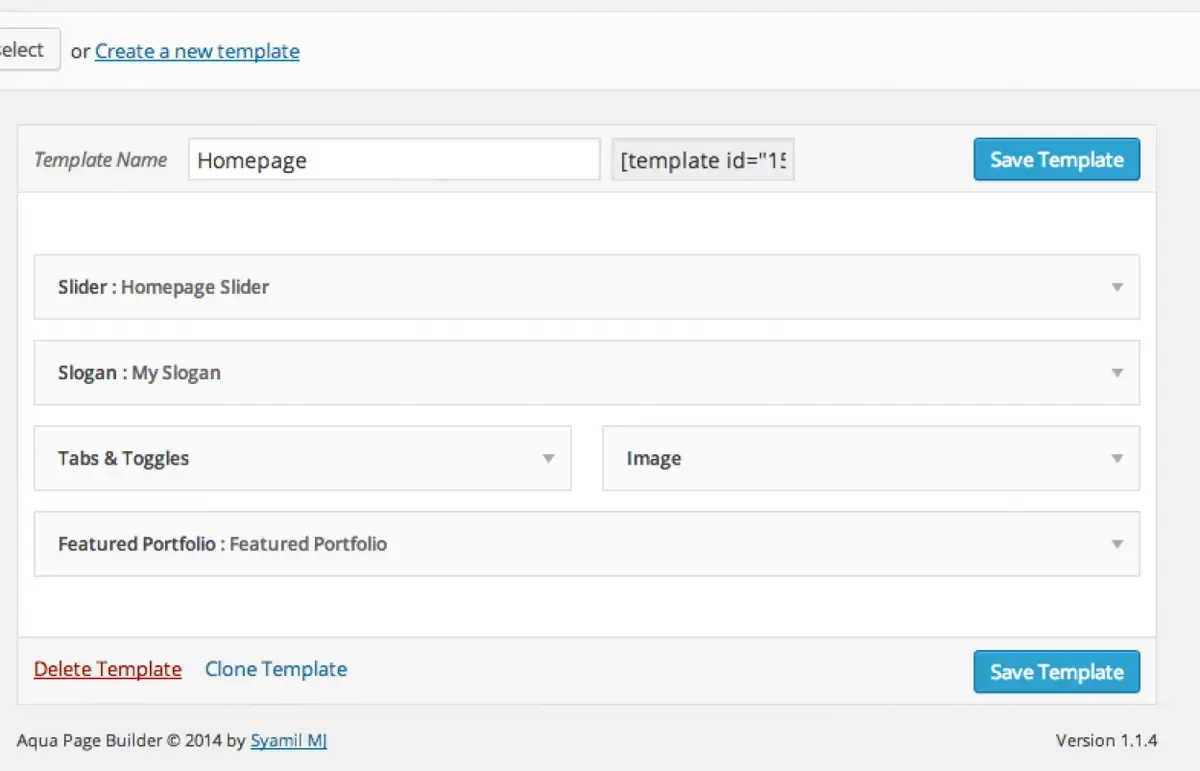The height and width of the screenshot is (771, 1200).
Task: Open the Create a new template link
Action: click(197, 51)
